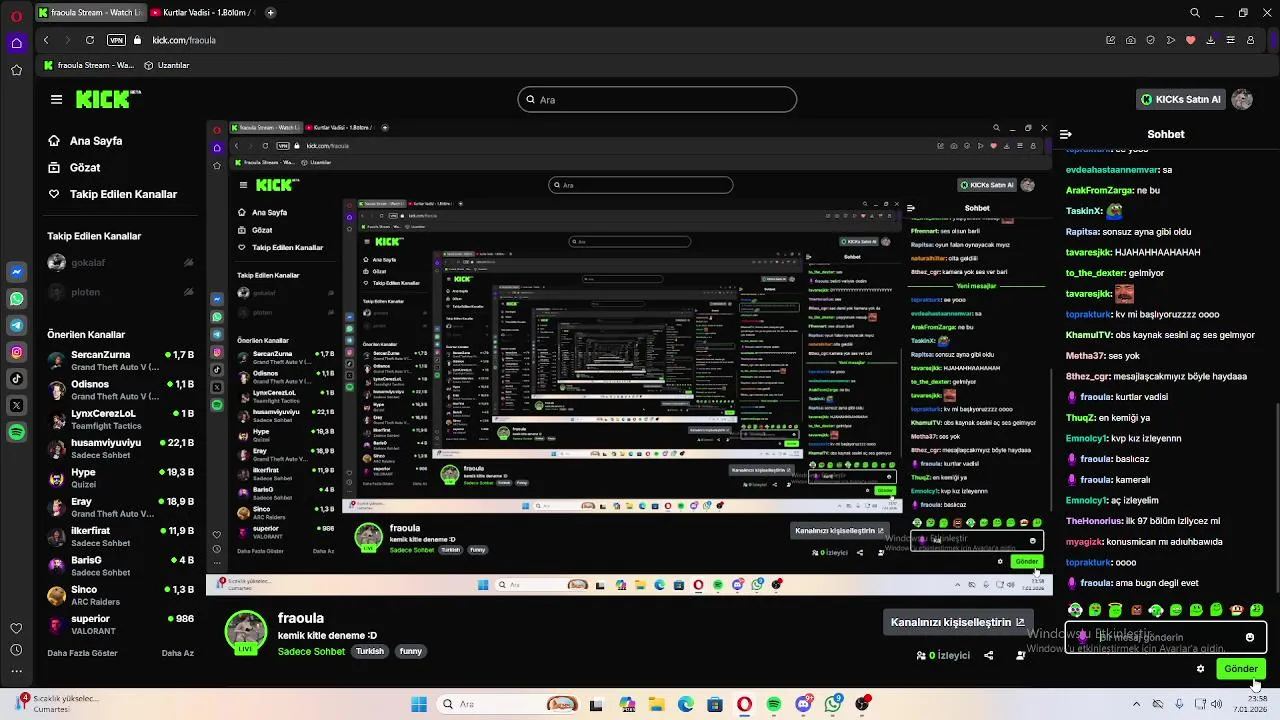This screenshot has width=1280, height=720.
Task: Open X (Twitter) in Opera sidebar
Action: [16, 405]
